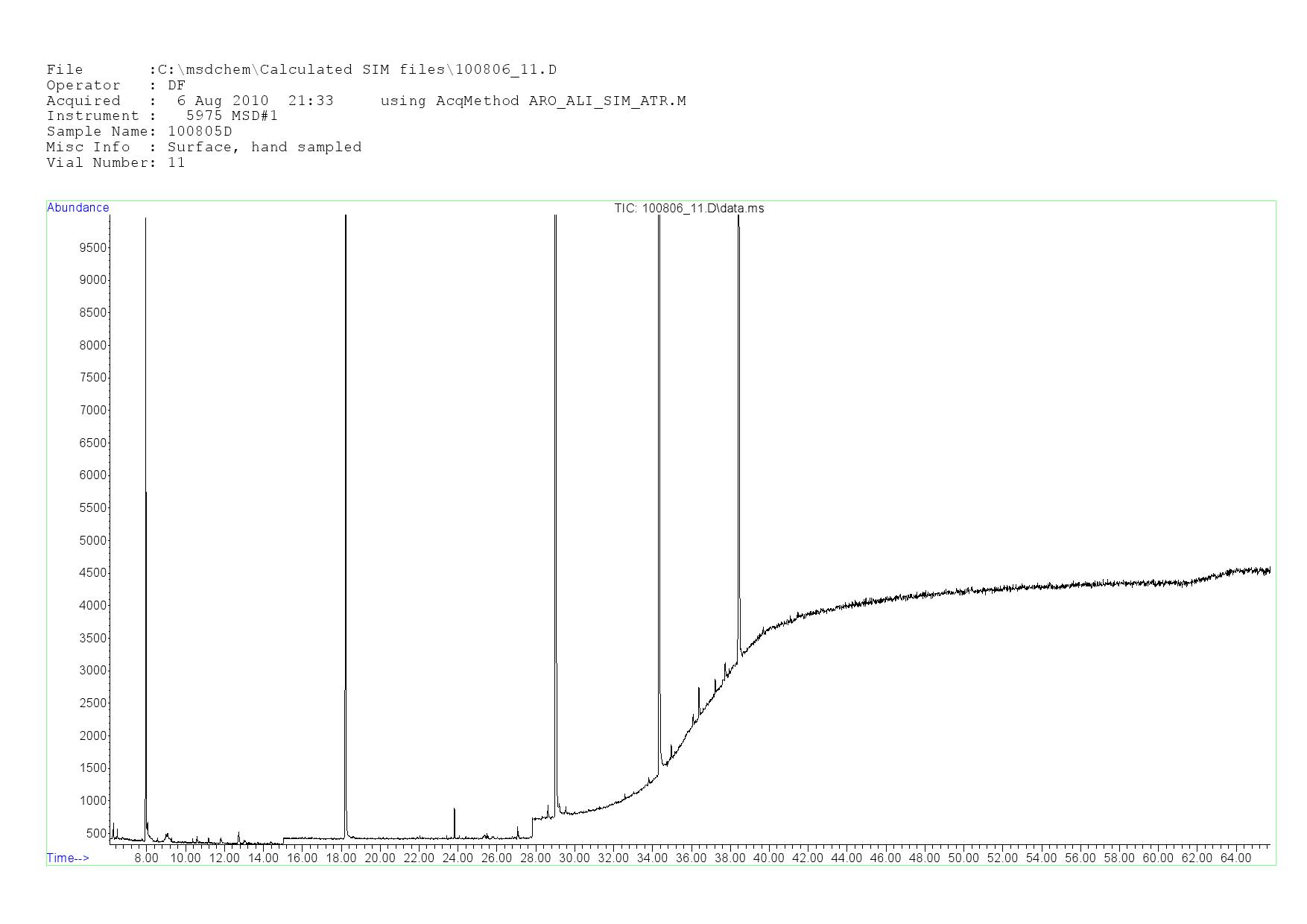
Task: Click the 4500 abundance tick label
Action: pos(92,573)
